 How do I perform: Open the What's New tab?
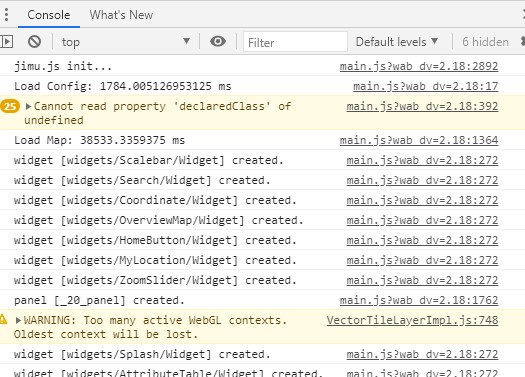[x=121, y=15]
